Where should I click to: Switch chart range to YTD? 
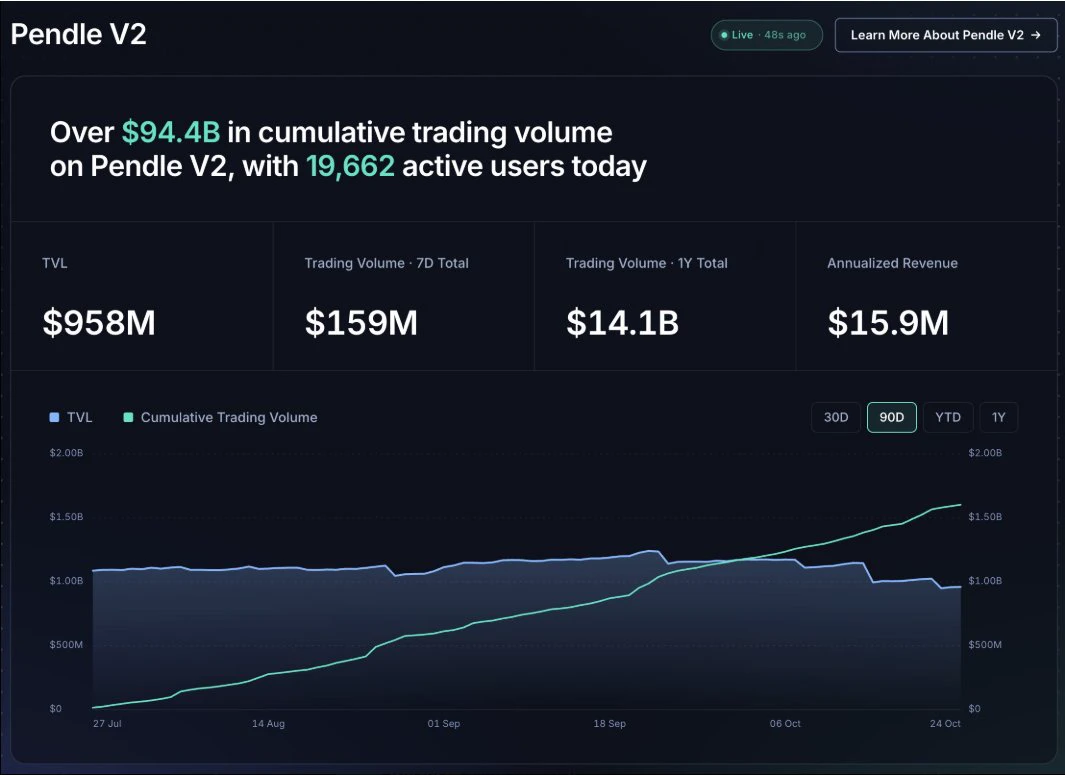pyautogui.click(x=948, y=417)
